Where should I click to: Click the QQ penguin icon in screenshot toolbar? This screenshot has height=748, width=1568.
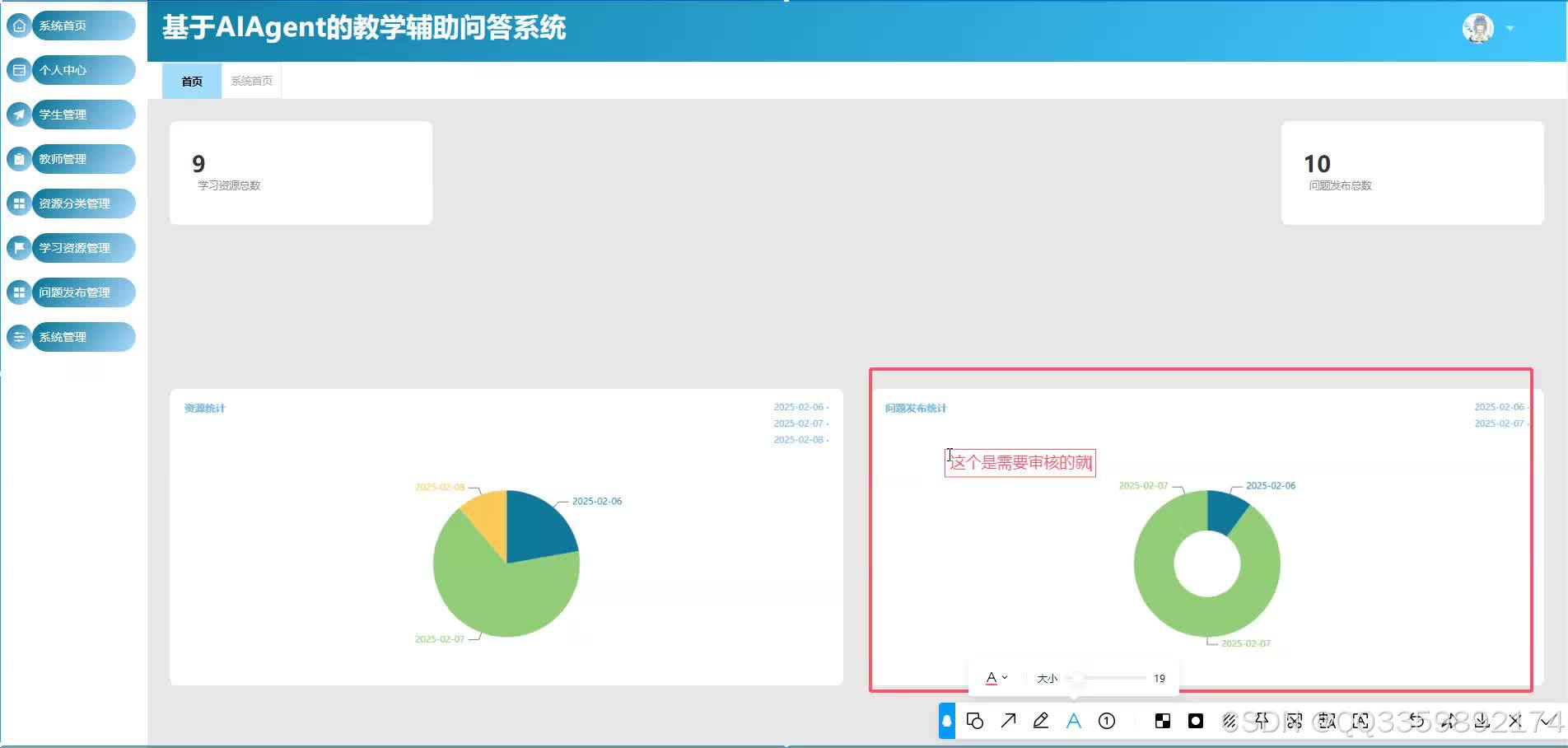pyautogui.click(x=947, y=721)
